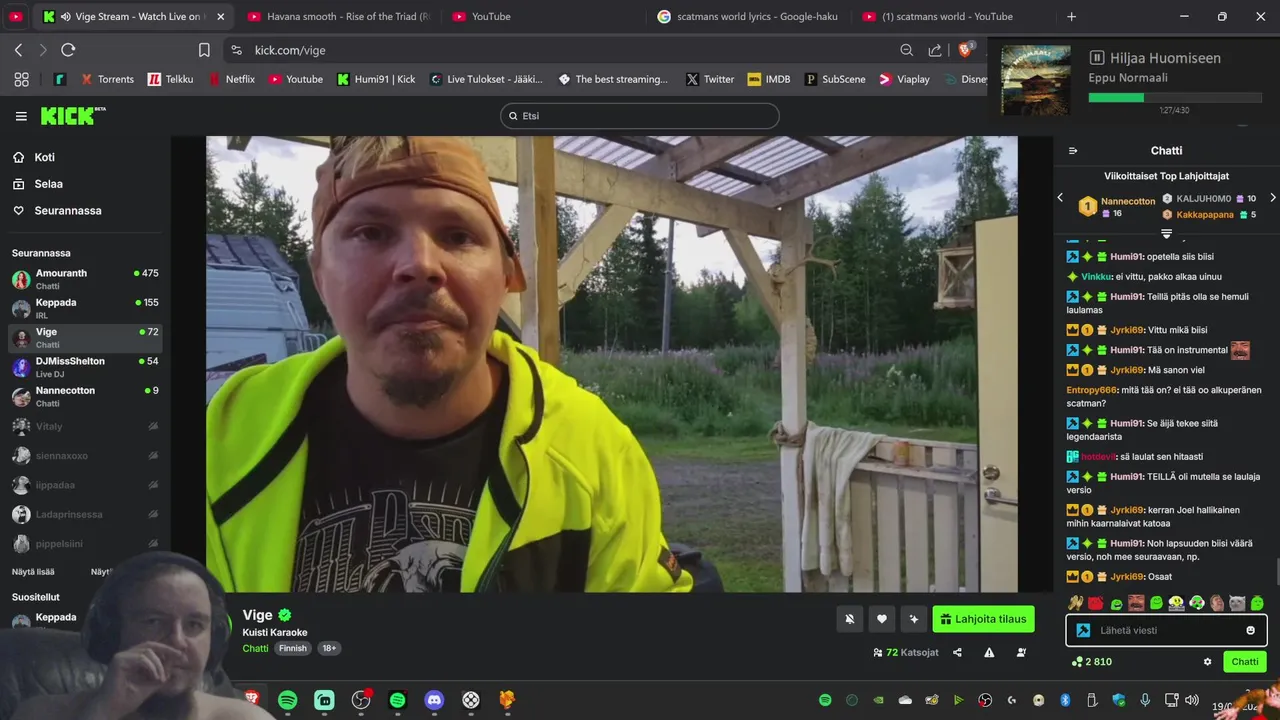
Task: Seek in Eppu Normaali track progress bar
Action: pyautogui.click(x=1175, y=97)
